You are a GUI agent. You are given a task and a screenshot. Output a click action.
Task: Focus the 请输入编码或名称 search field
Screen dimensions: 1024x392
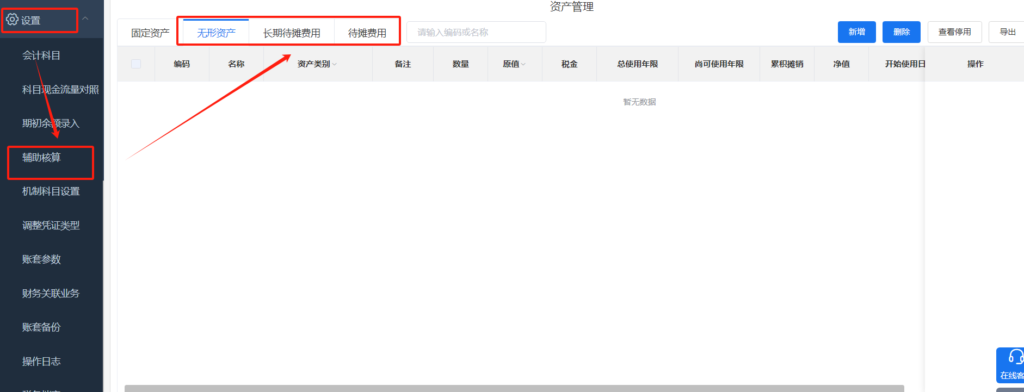pyautogui.click(x=476, y=32)
